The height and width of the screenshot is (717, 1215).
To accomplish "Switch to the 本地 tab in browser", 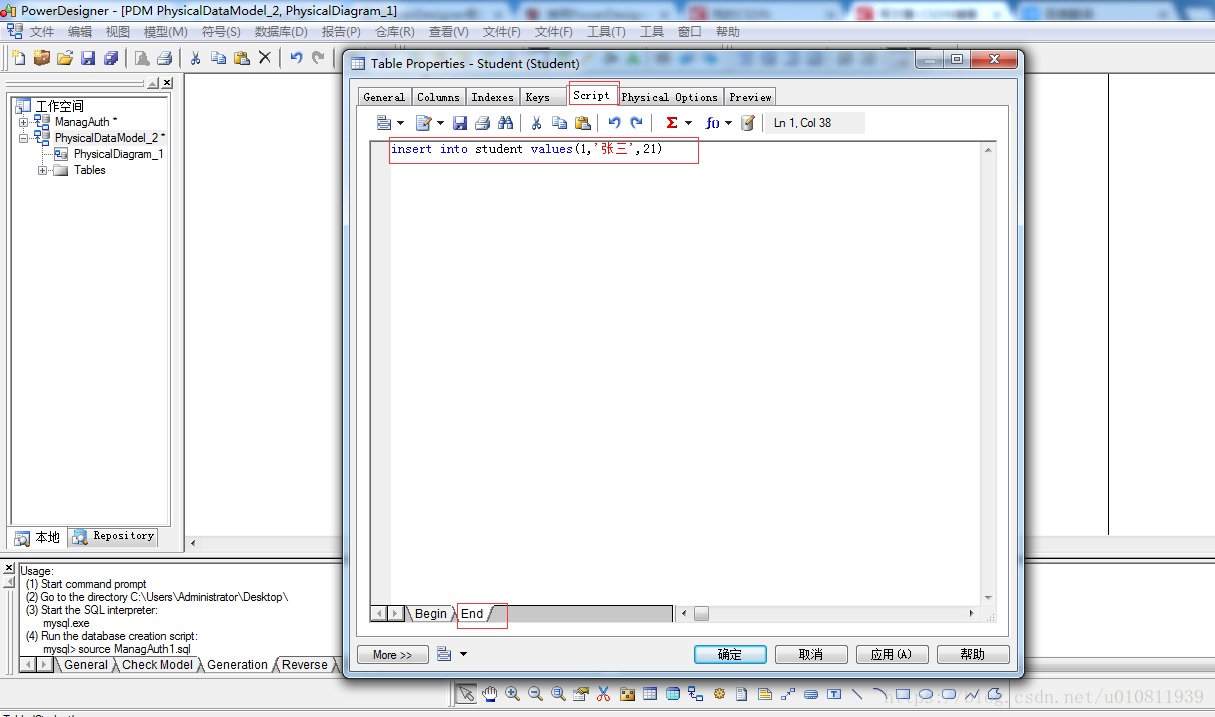I will pos(38,537).
